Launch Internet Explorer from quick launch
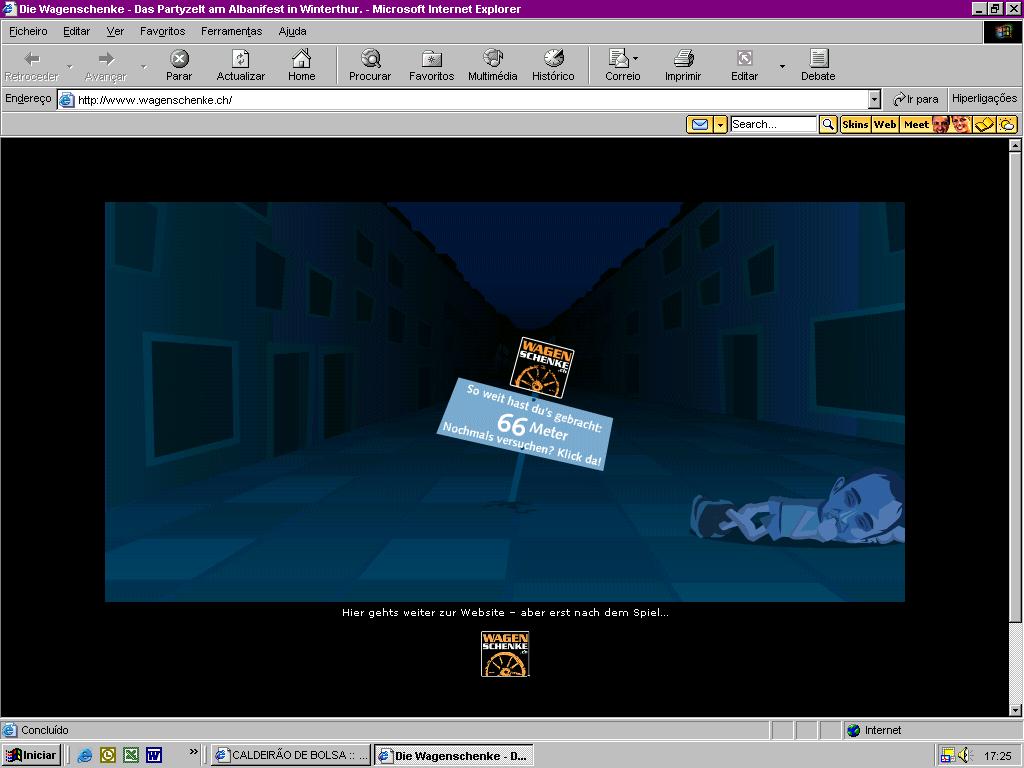Image resolution: width=1024 pixels, height=768 pixels. pyautogui.click(x=85, y=756)
